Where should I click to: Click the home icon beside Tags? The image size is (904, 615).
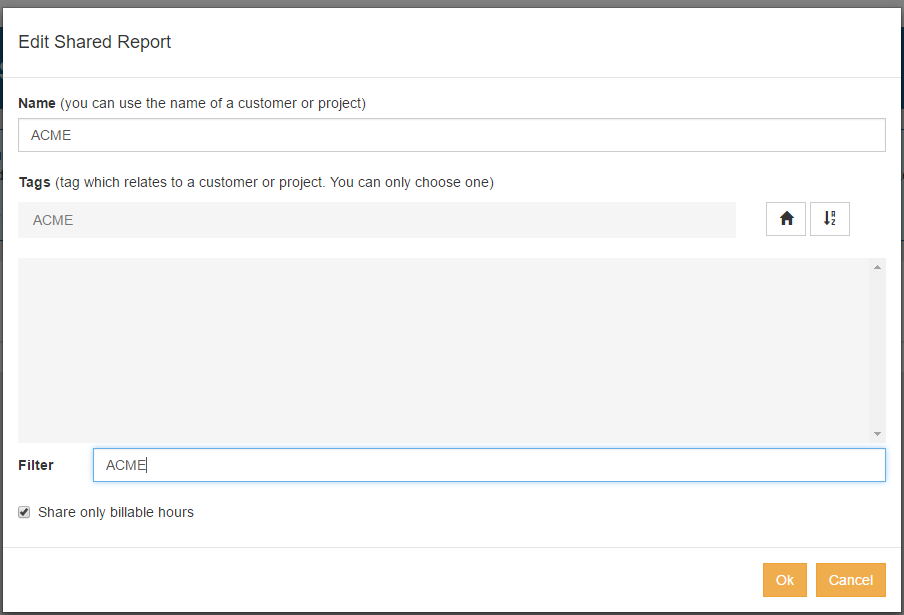point(786,219)
